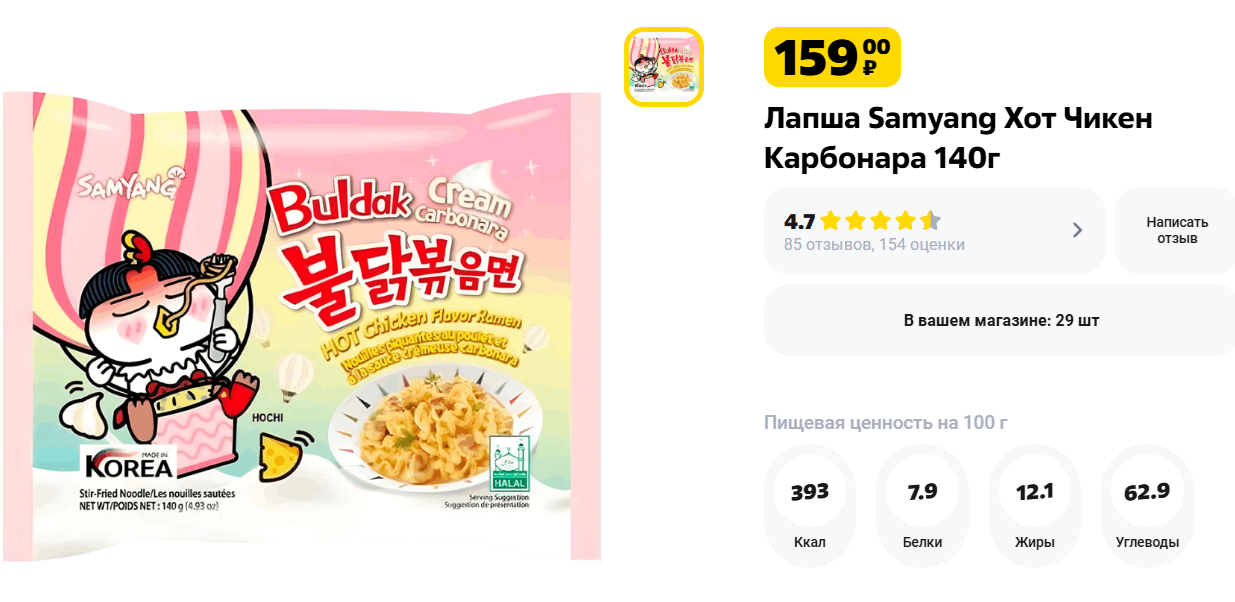Click the Пищевая ценность на 100 г label

(x=886, y=422)
